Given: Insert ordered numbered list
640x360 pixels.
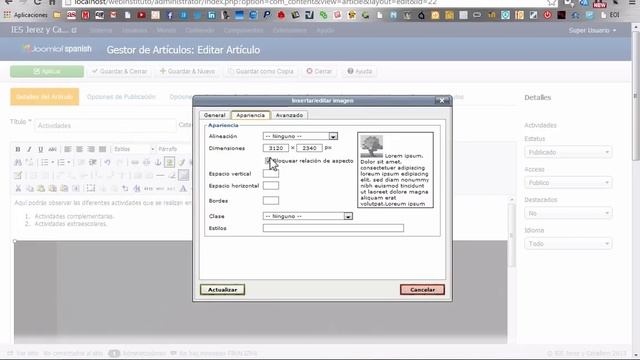Looking at the screenshot, I should coord(62,162).
